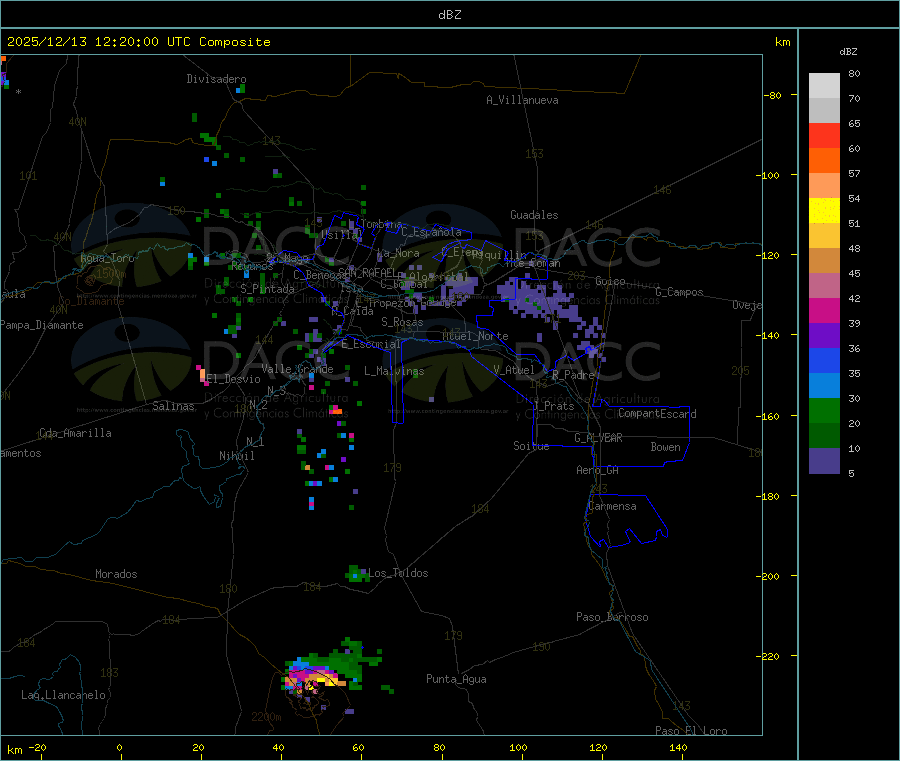Click the L_Malvinas label

click(x=394, y=371)
